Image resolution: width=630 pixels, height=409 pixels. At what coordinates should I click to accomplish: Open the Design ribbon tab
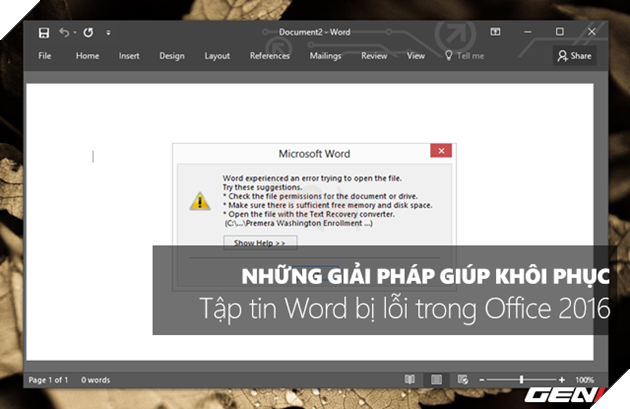[172, 56]
